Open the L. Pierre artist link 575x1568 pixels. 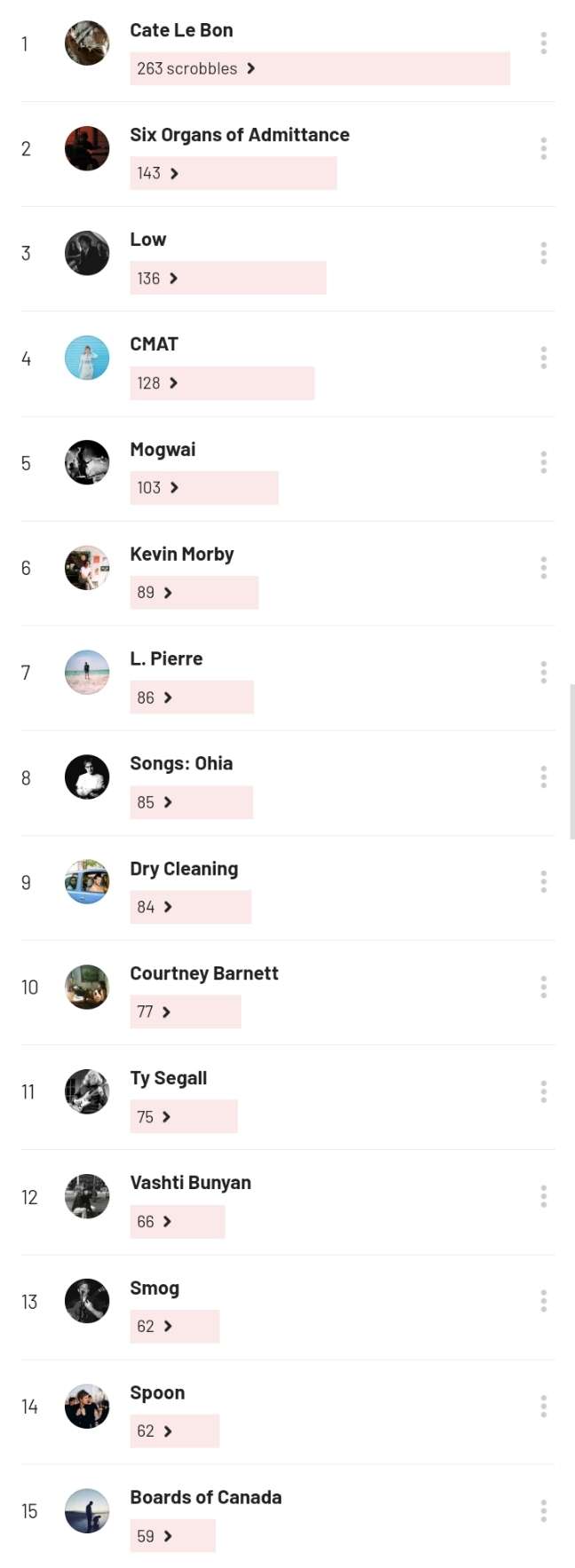166,658
